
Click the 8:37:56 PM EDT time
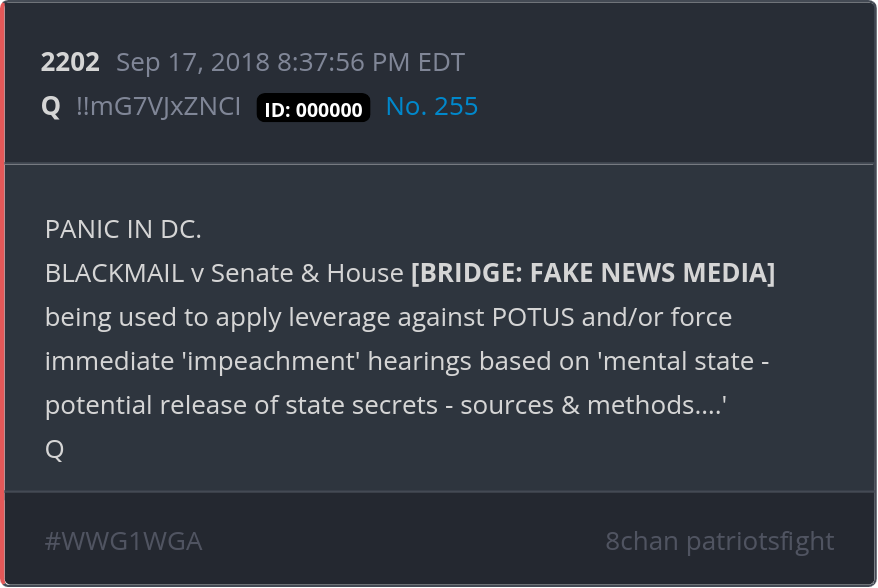(x=371, y=62)
